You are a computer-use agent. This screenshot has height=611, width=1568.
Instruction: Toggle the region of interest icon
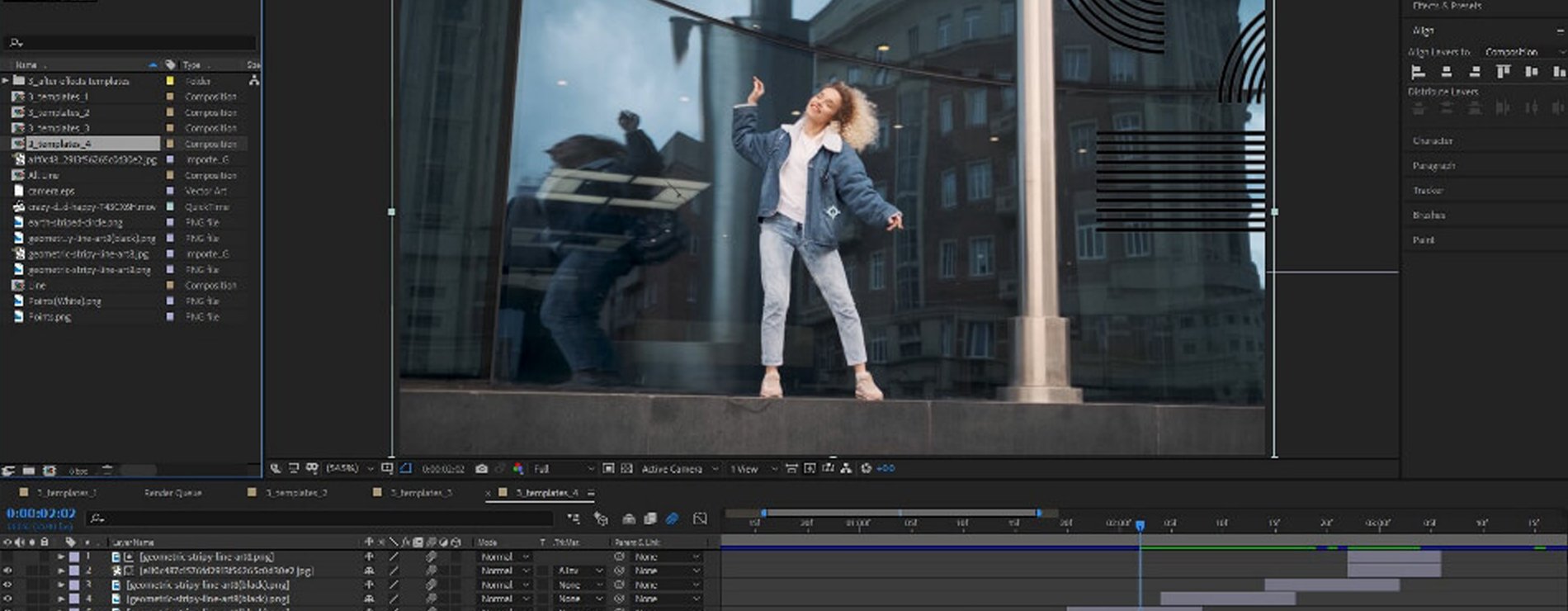click(608, 468)
